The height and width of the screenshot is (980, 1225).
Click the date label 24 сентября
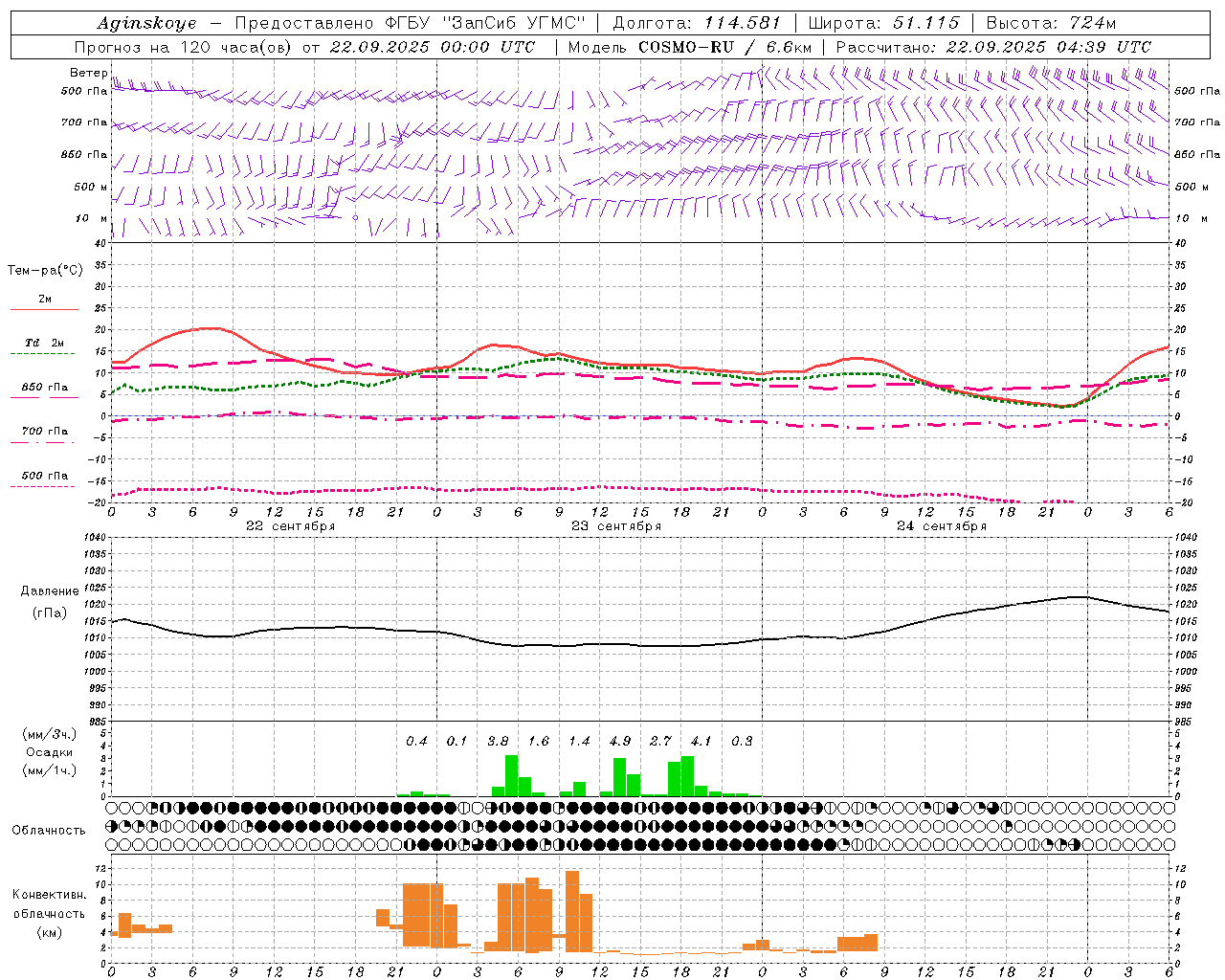point(942,526)
